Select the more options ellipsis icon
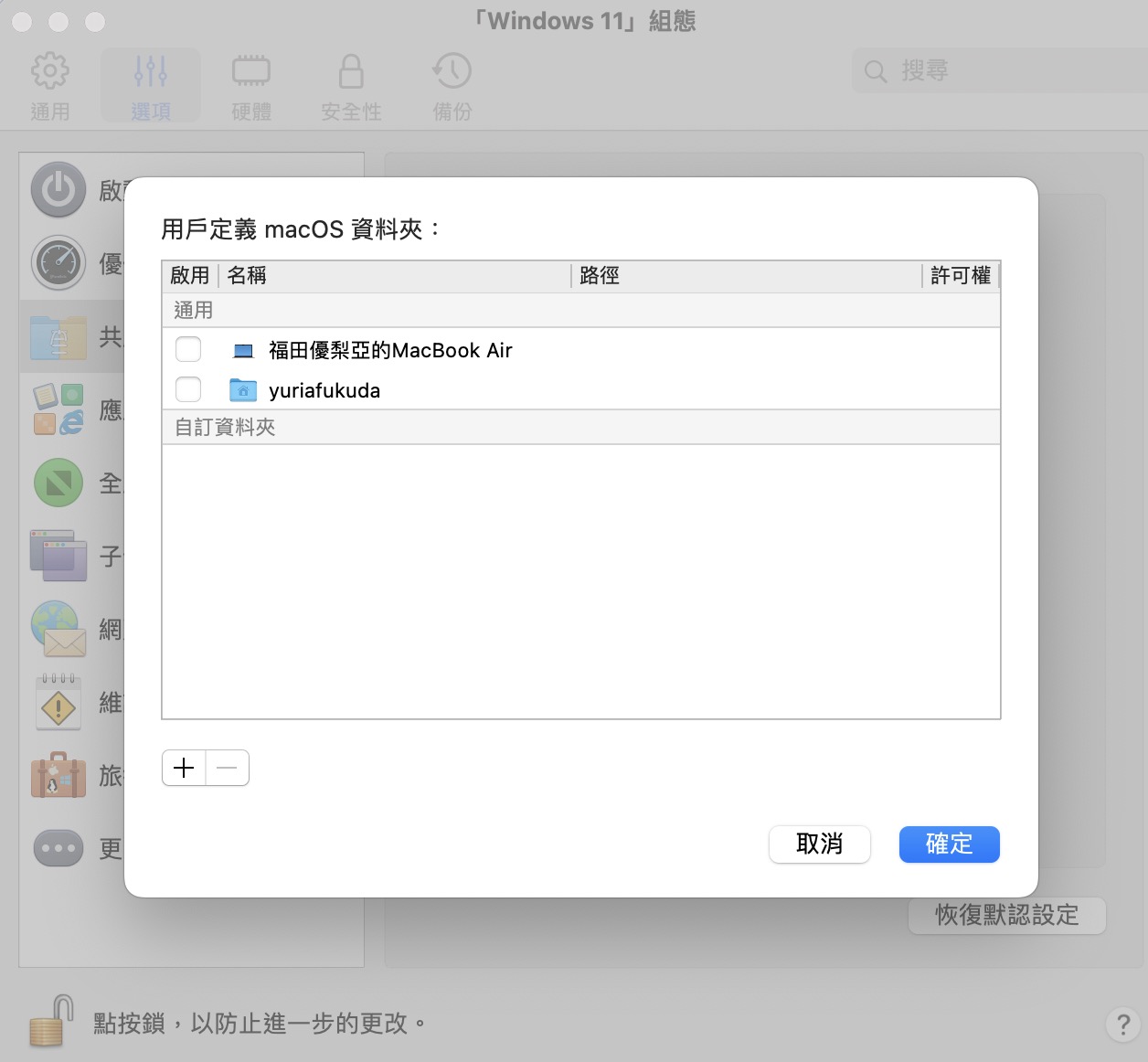 [x=58, y=848]
